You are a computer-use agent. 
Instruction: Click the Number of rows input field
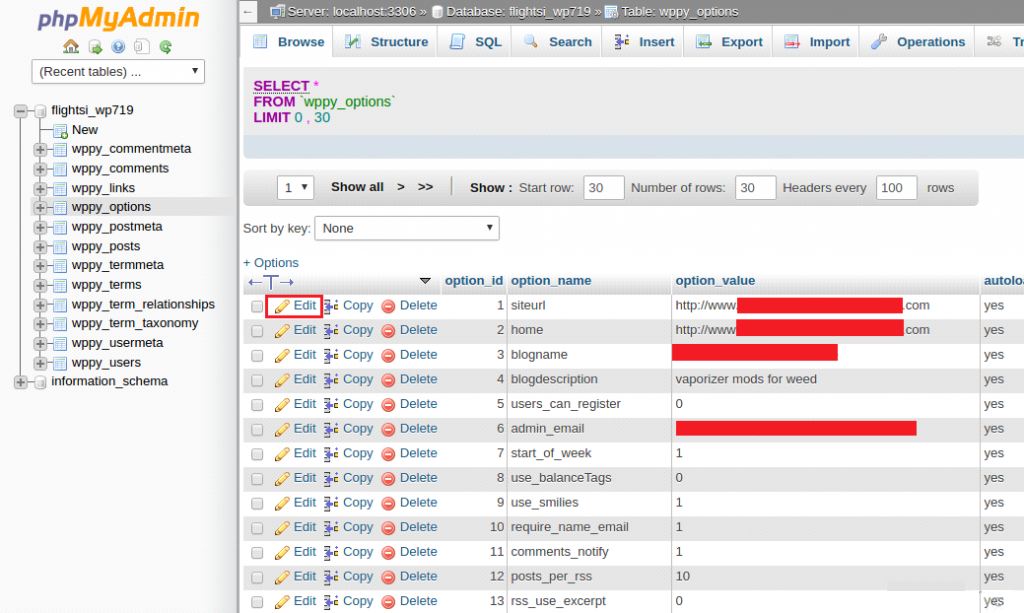tap(755, 188)
